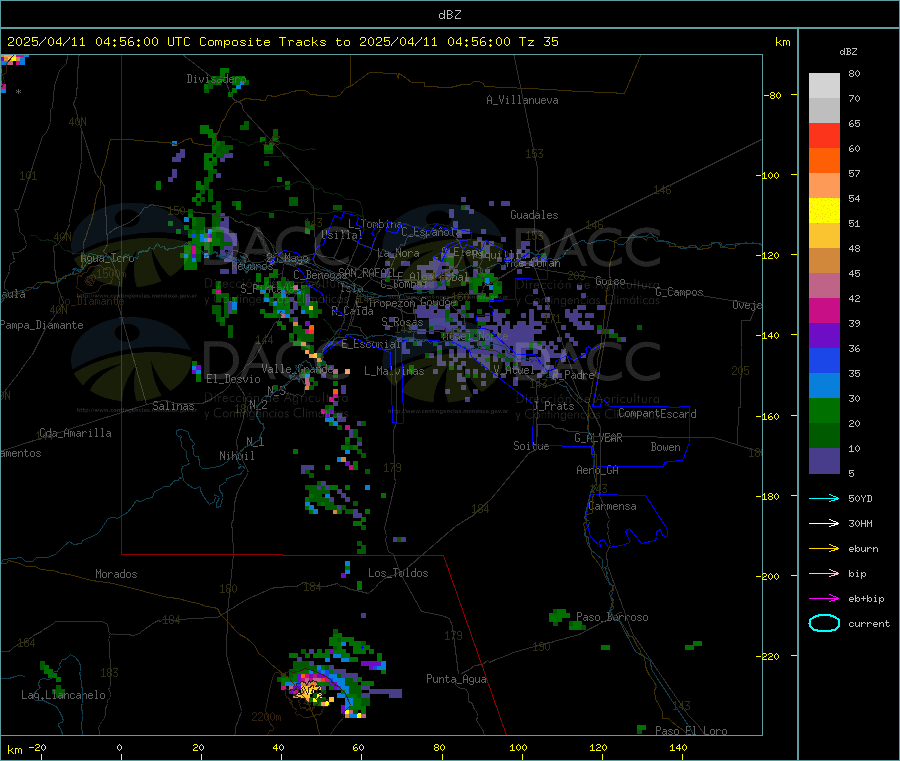Click the Morados map label
The image size is (900, 761).
[116, 574]
